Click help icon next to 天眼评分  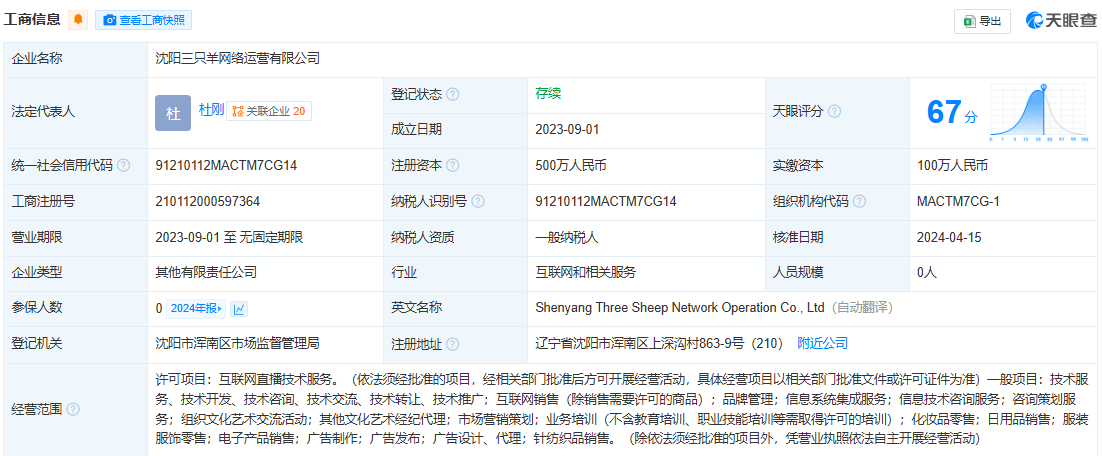[834, 112]
